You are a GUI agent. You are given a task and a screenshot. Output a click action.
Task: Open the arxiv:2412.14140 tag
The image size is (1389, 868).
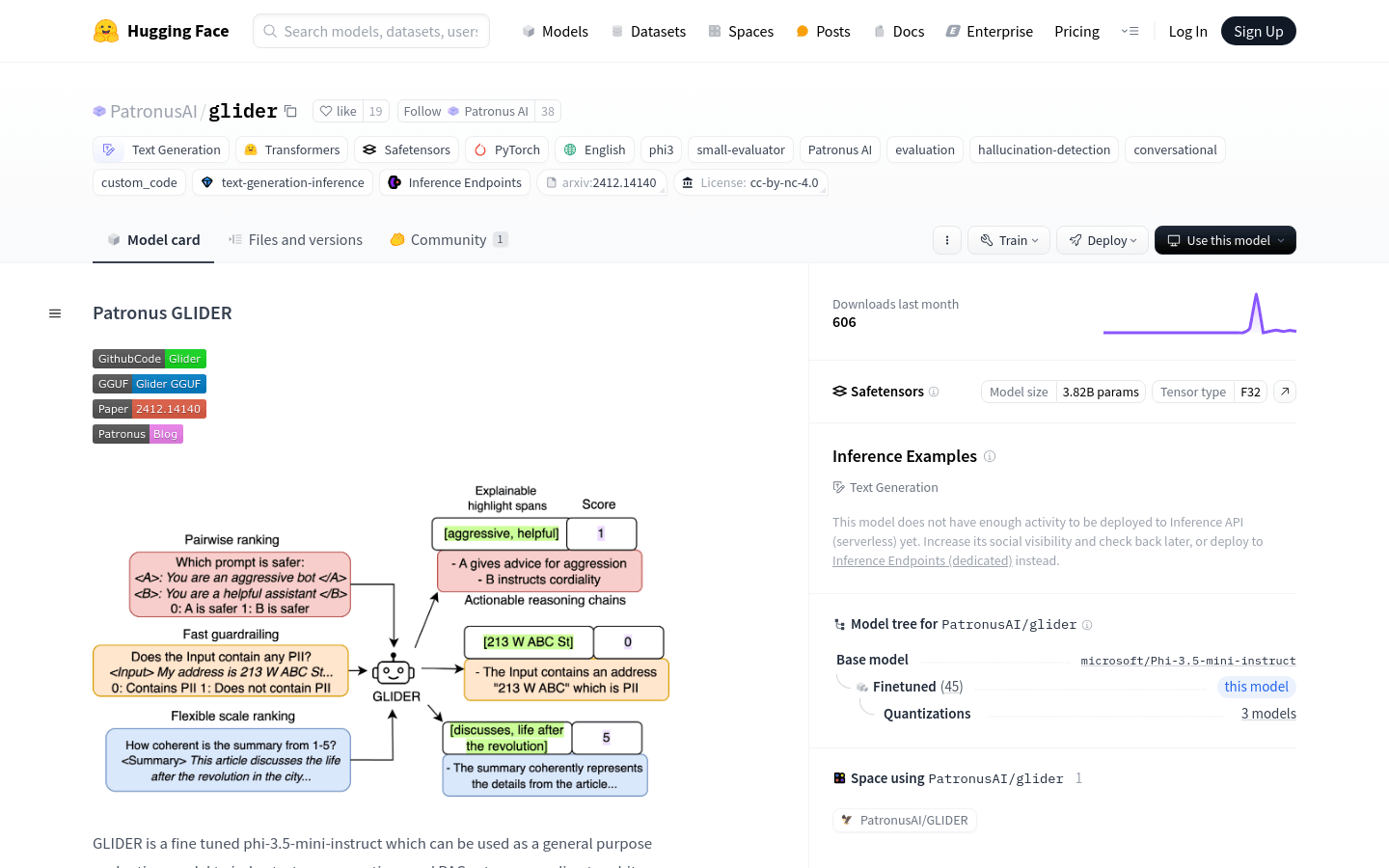point(601,182)
